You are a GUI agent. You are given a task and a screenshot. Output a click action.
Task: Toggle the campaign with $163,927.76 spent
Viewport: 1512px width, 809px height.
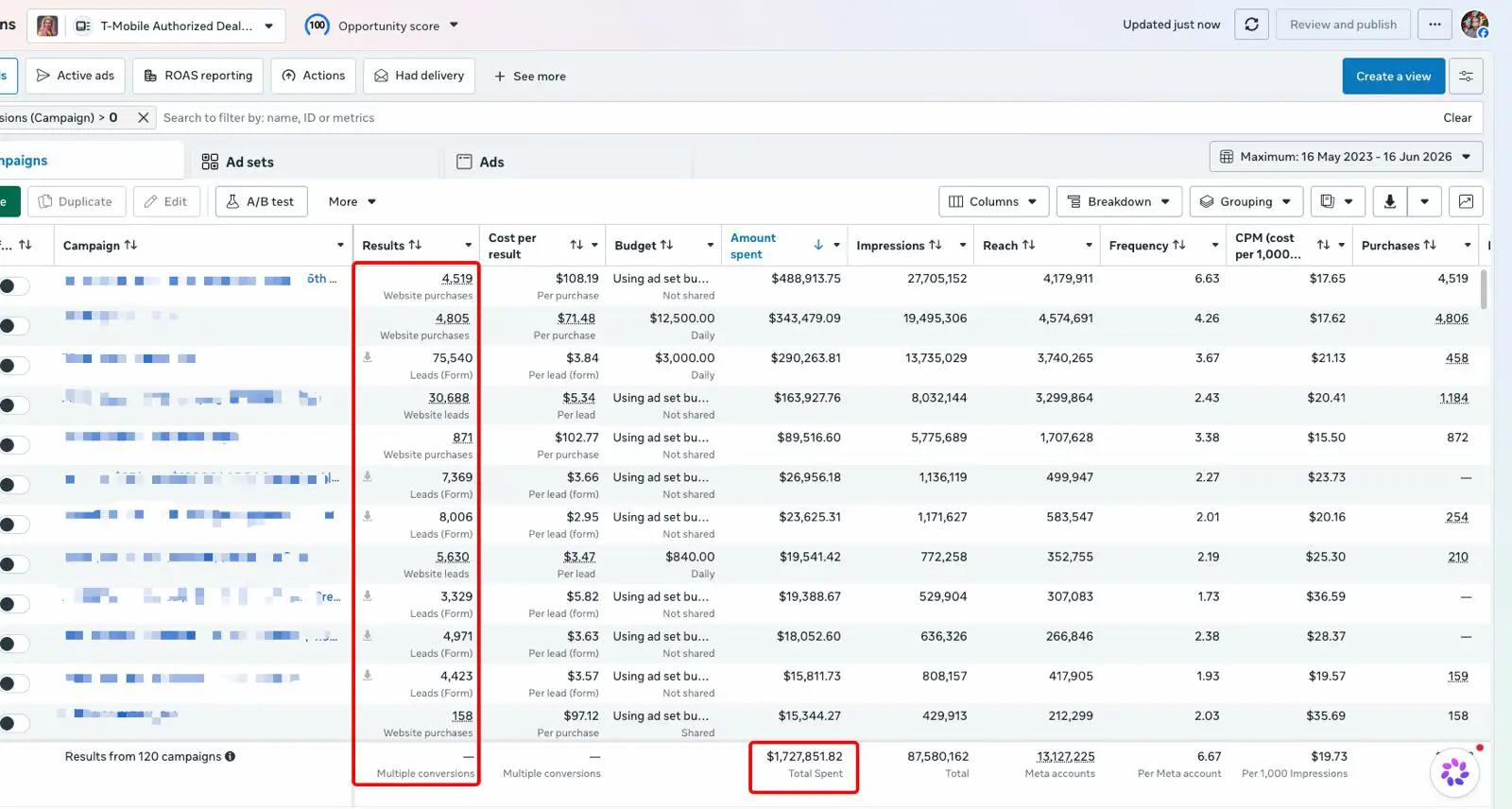coord(14,405)
